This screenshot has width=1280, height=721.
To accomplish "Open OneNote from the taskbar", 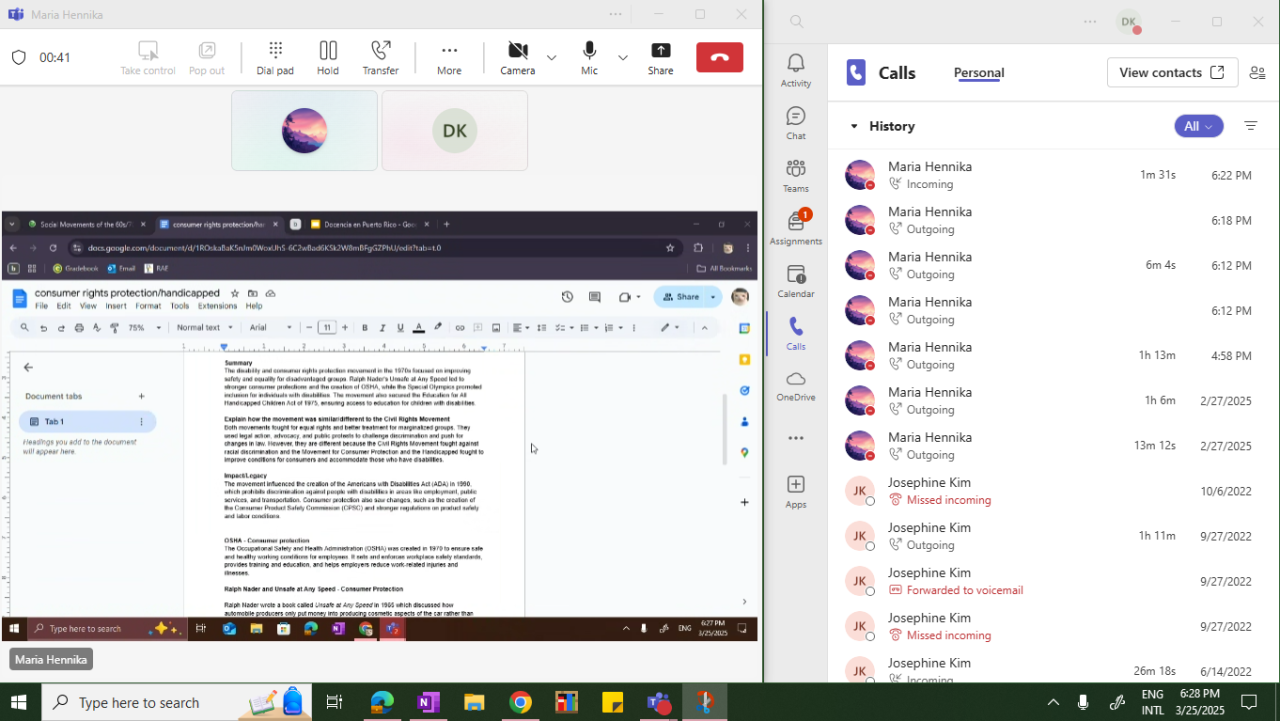I will pos(428,702).
